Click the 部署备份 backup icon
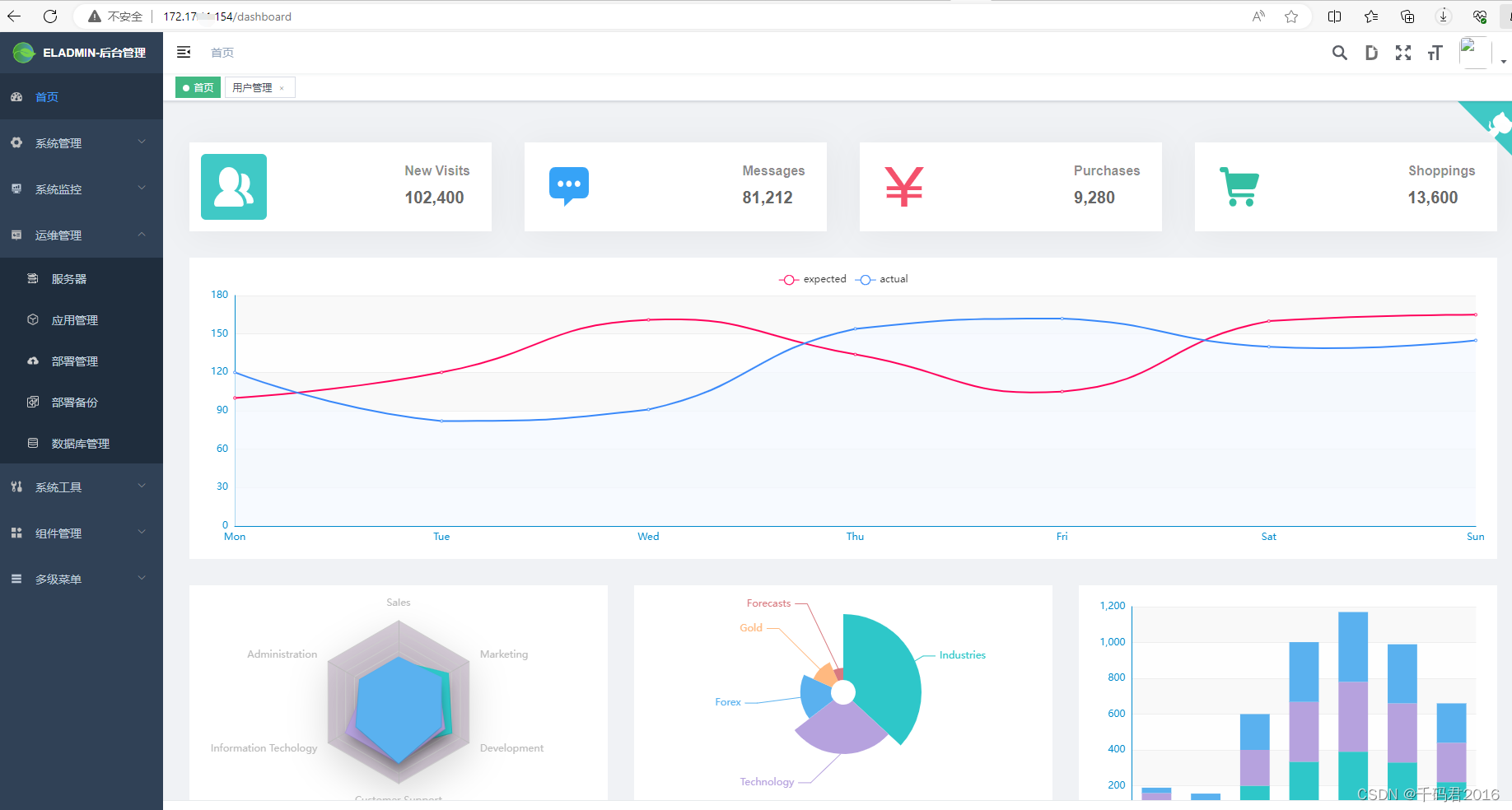 tap(33, 402)
